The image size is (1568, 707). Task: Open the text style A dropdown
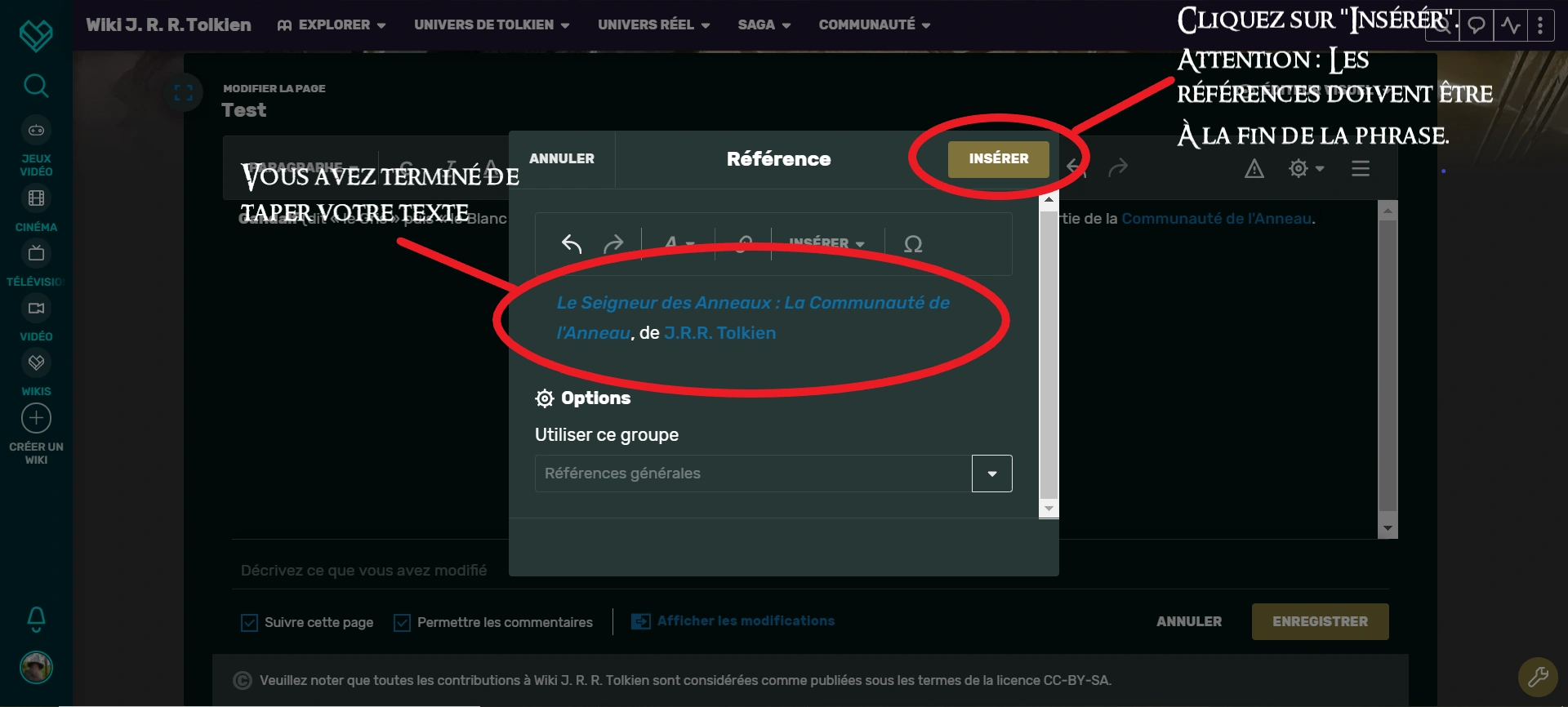pyautogui.click(x=679, y=243)
